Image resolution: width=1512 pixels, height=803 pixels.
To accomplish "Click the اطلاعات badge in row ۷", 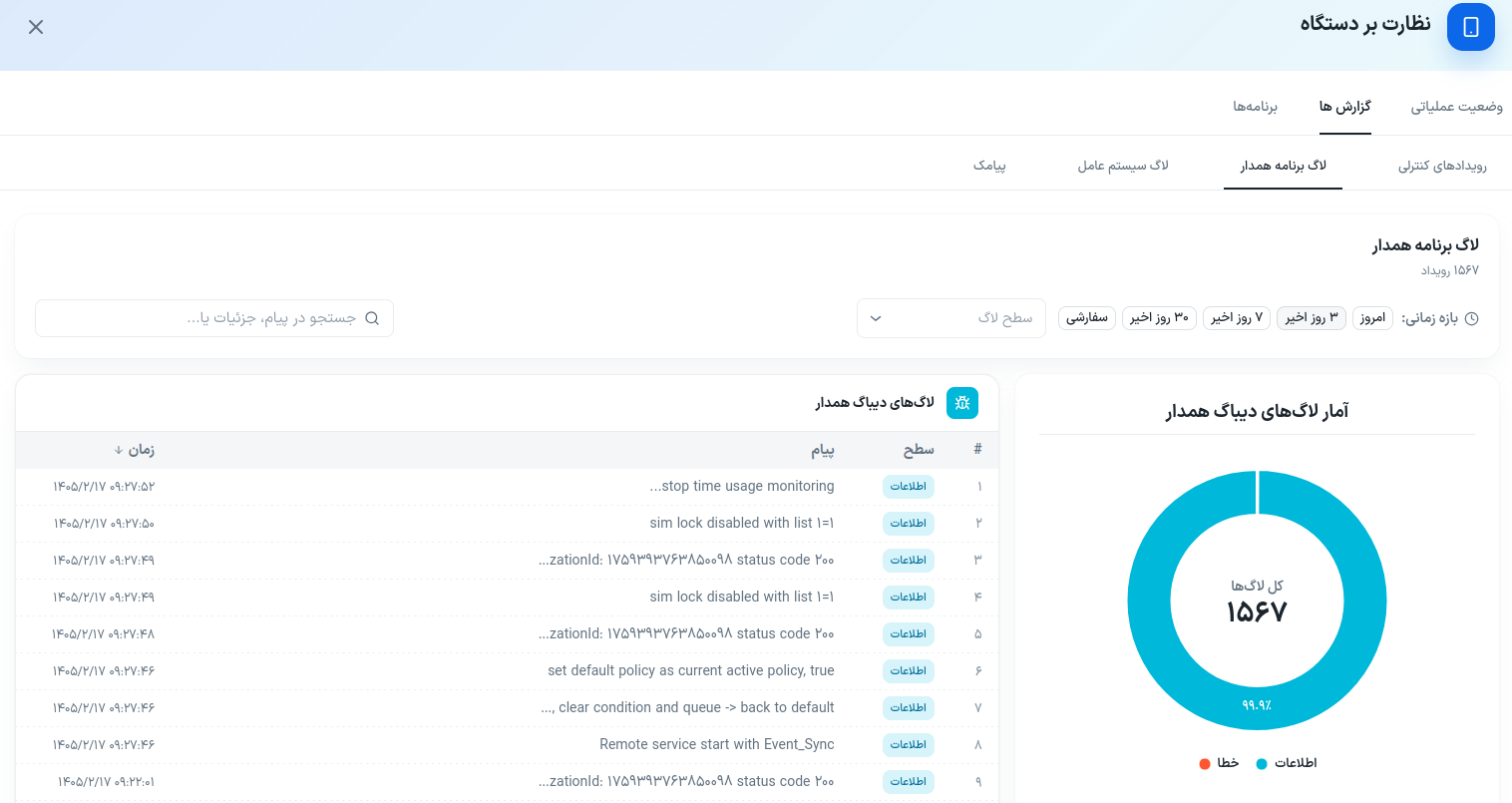I will pyautogui.click(x=909, y=708).
